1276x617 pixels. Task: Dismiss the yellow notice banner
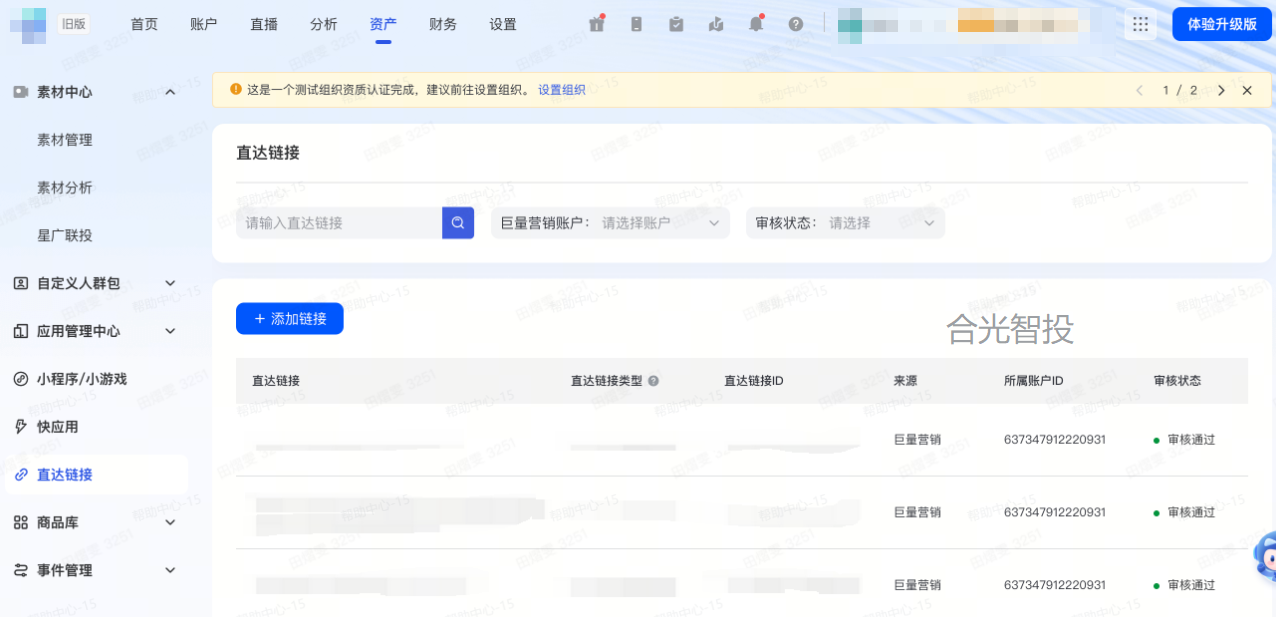coord(1247,90)
